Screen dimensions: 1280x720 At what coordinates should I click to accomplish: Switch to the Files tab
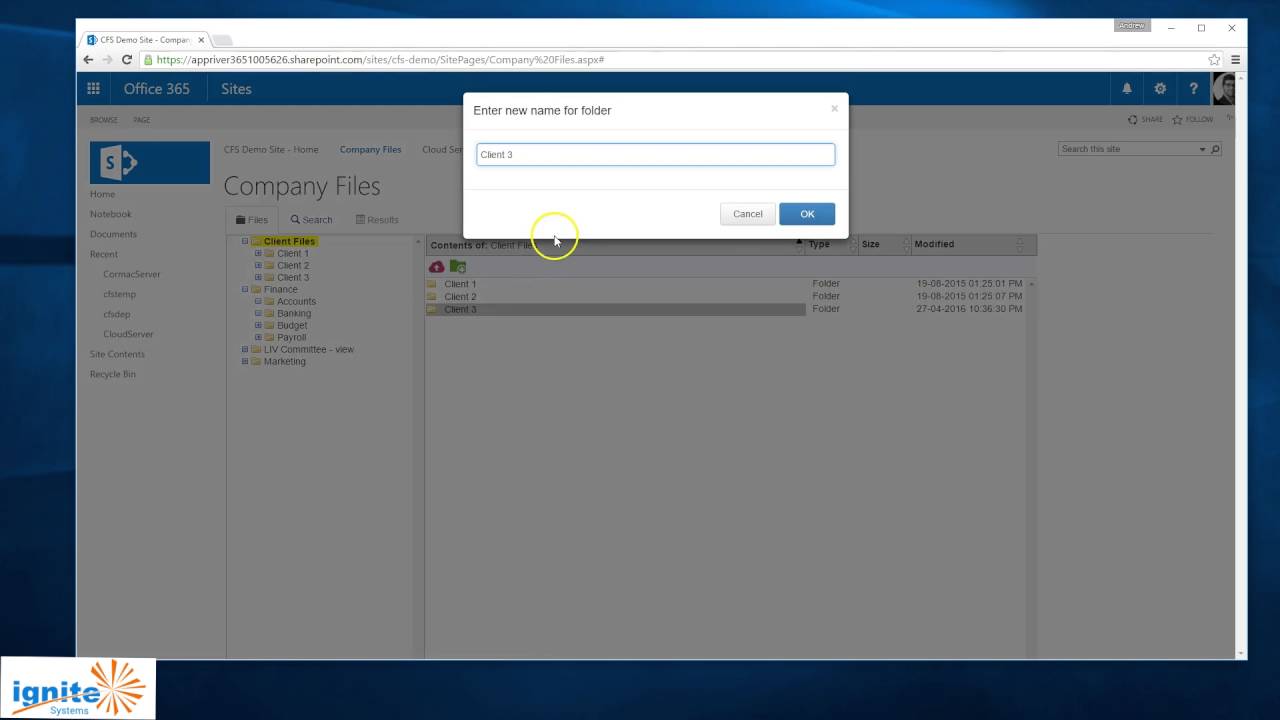point(252,220)
